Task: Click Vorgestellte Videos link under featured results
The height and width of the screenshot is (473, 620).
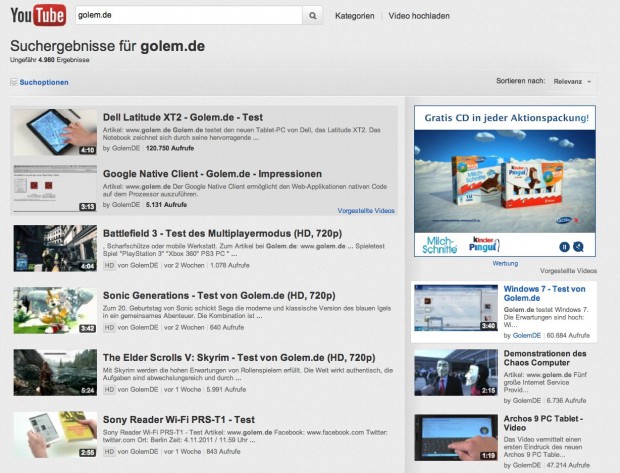Action: [x=366, y=211]
